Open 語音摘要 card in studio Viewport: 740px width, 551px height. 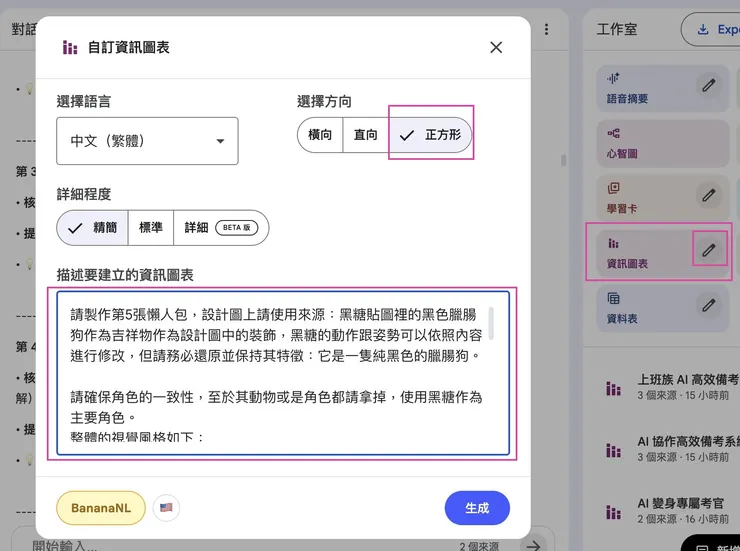662,88
